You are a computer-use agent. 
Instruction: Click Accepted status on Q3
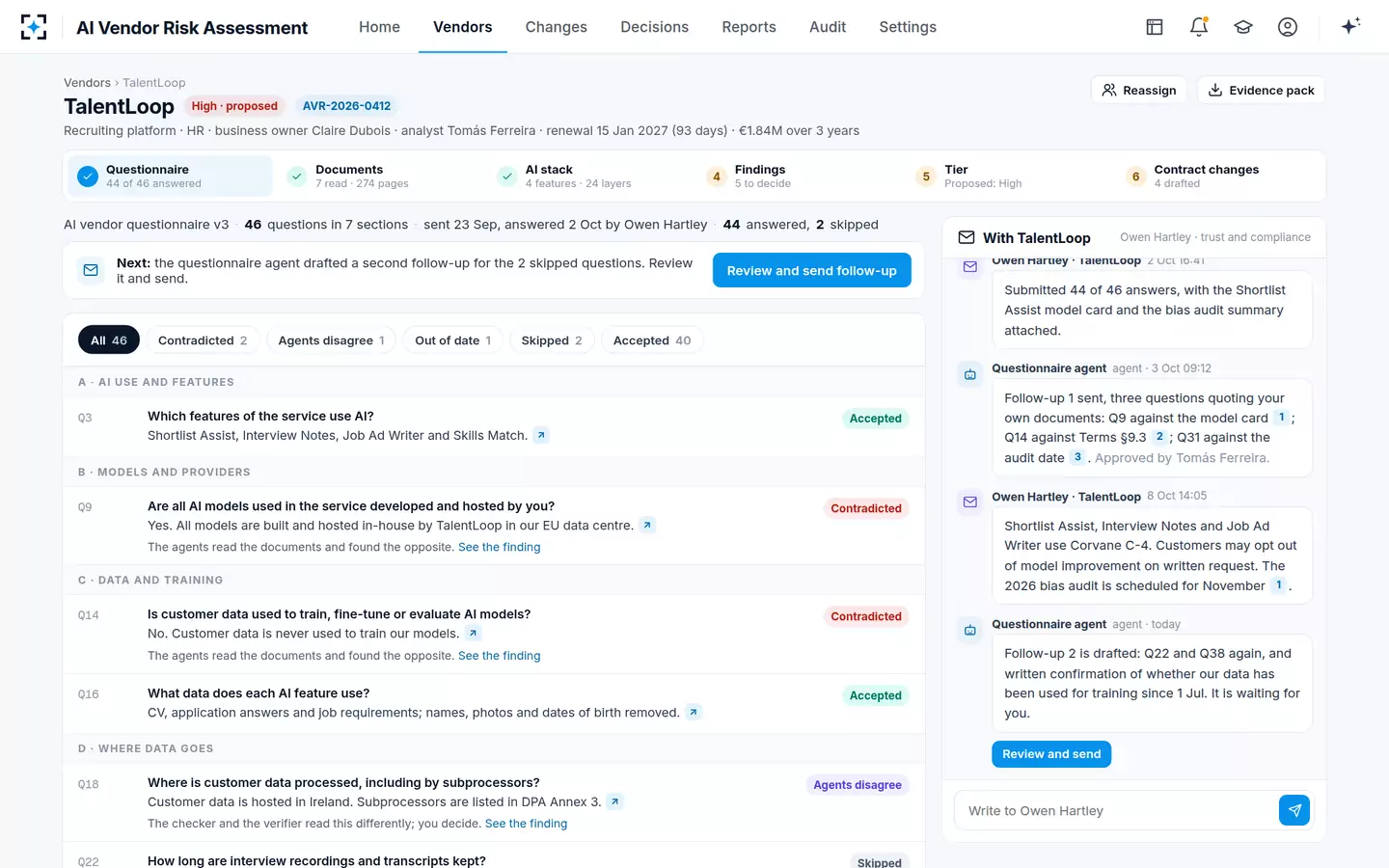pos(876,419)
